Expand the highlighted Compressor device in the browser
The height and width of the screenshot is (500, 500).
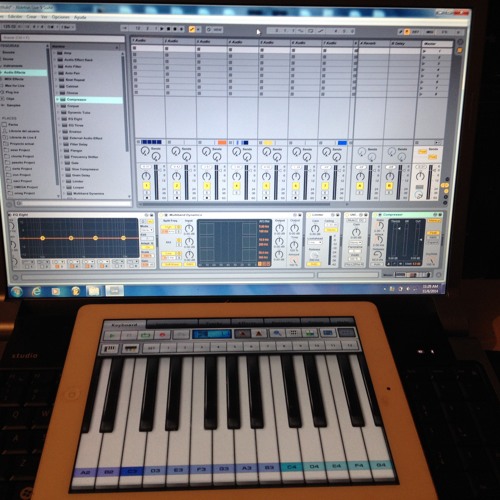[57, 99]
